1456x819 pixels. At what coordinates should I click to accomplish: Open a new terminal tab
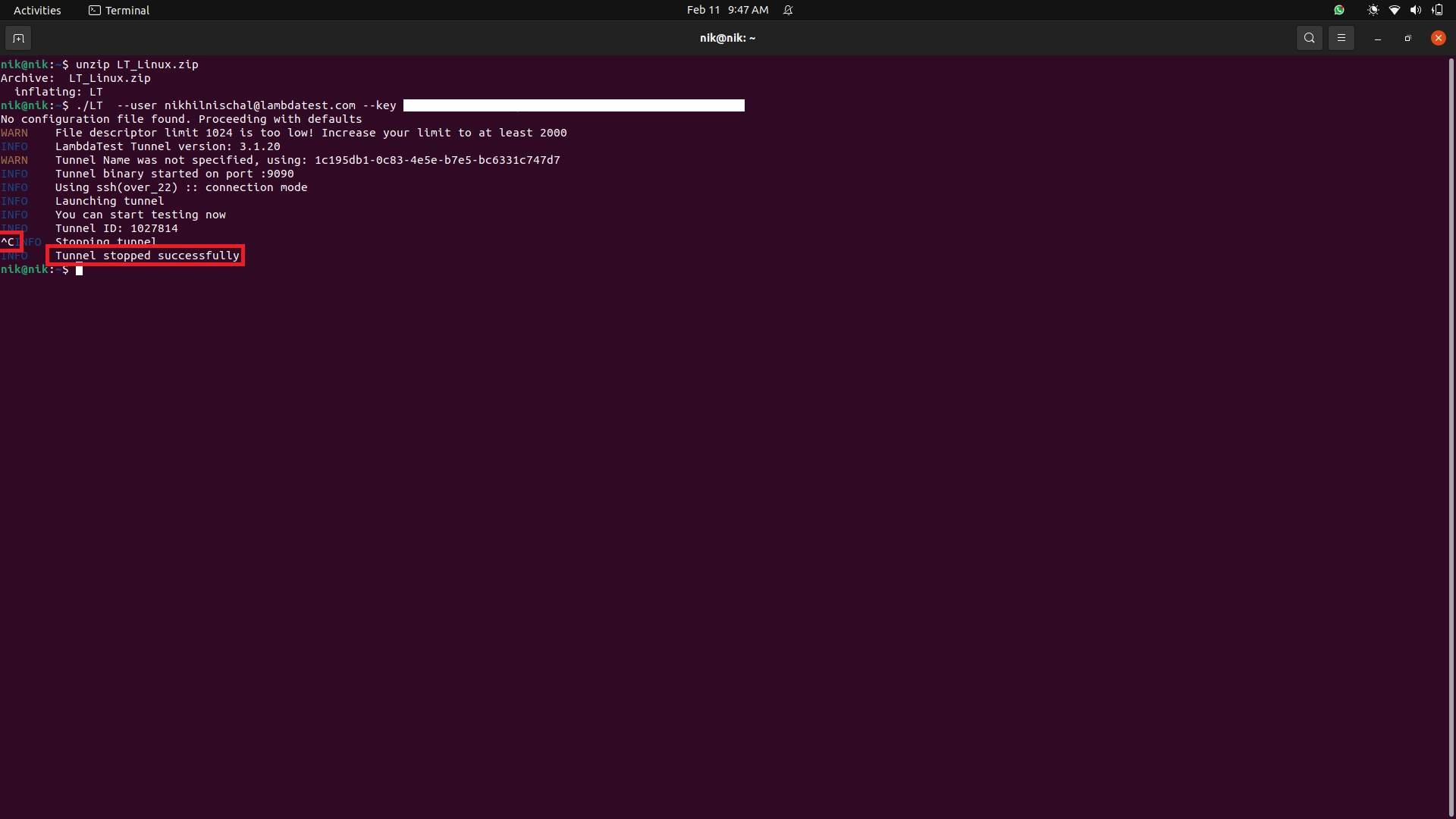[17, 38]
